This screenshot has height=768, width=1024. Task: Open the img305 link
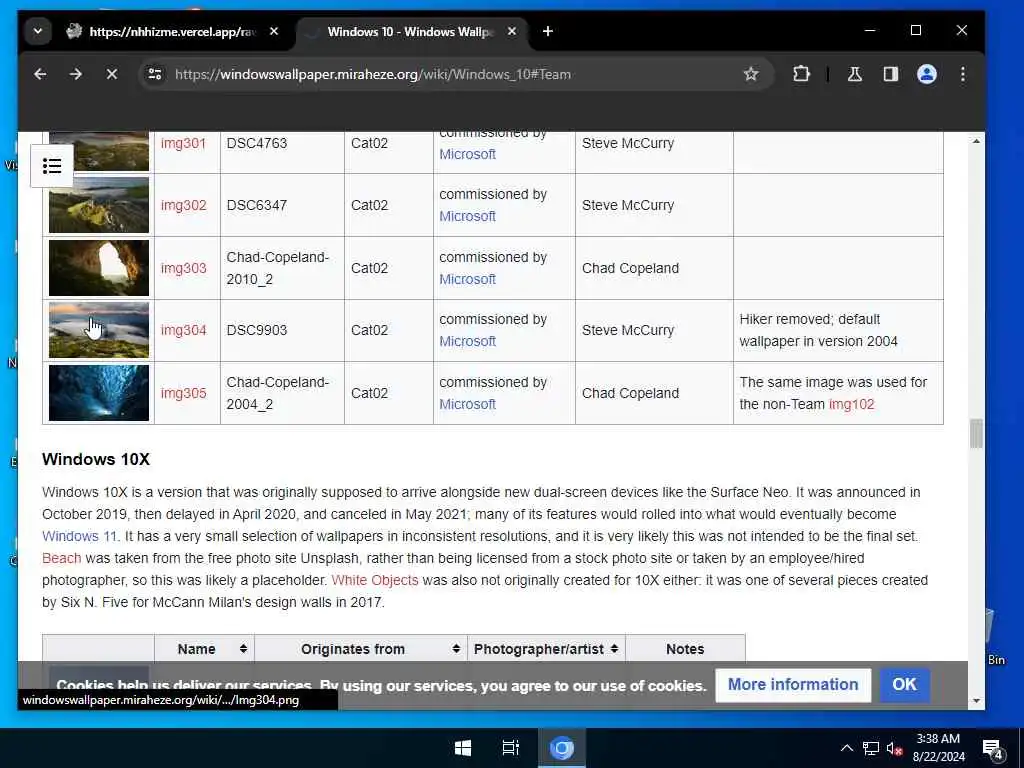(x=184, y=393)
